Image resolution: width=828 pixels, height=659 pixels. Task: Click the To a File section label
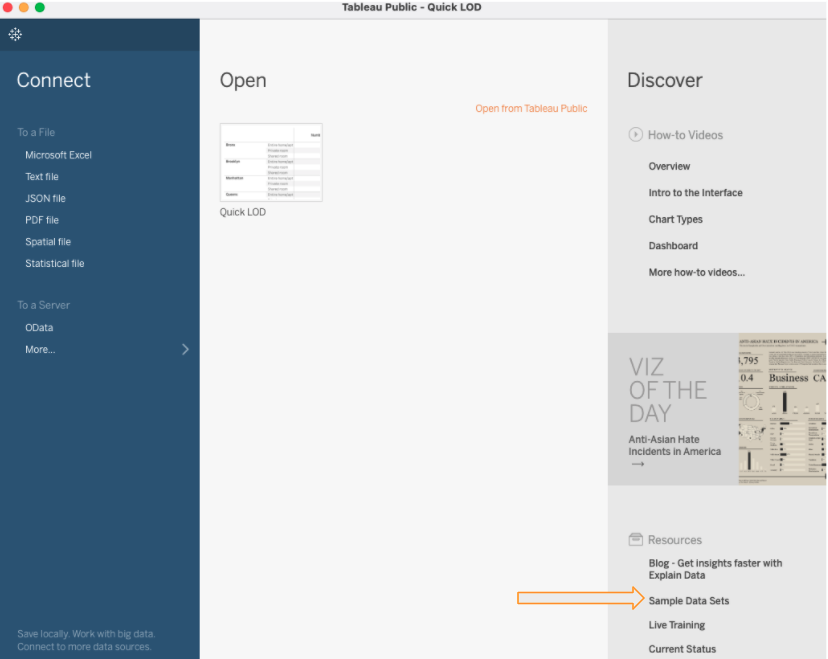click(36, 133)
